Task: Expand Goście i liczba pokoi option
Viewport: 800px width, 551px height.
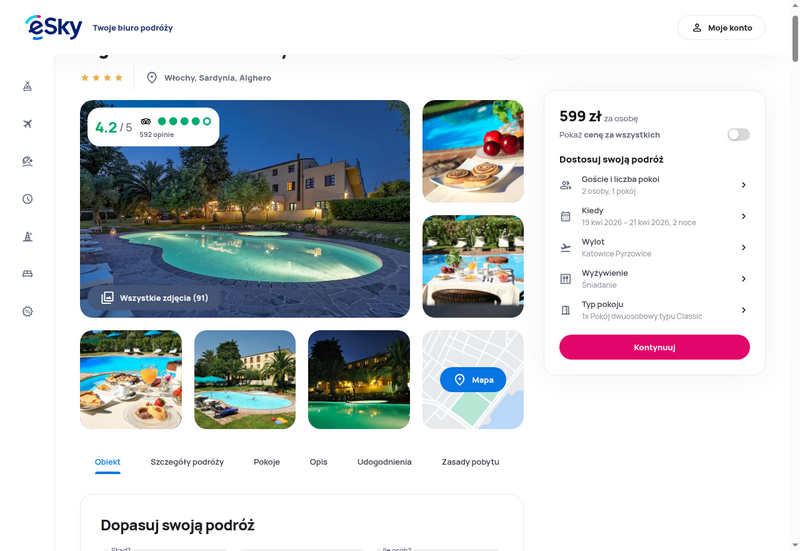Action: [x=654, y=185]
